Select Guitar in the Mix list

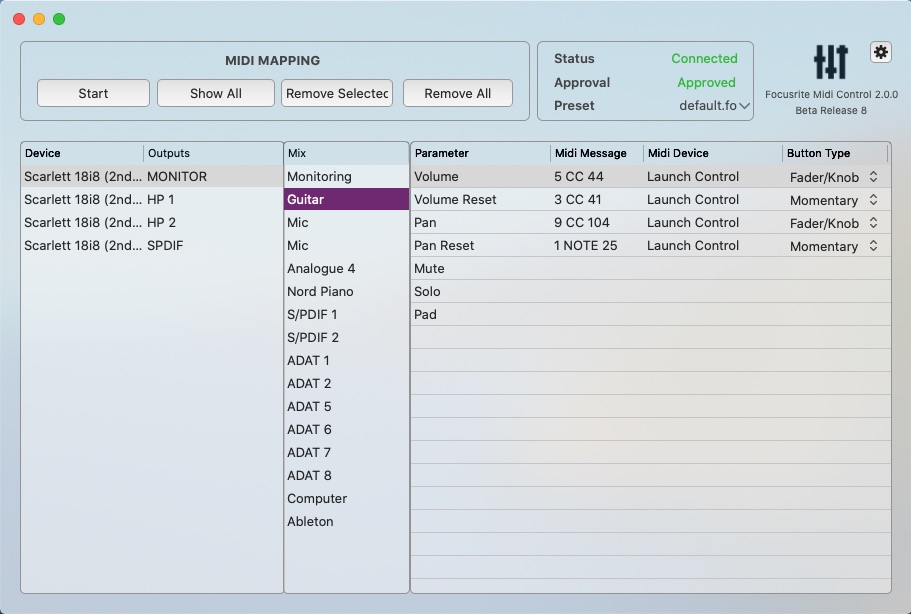(x=346, y=199)
